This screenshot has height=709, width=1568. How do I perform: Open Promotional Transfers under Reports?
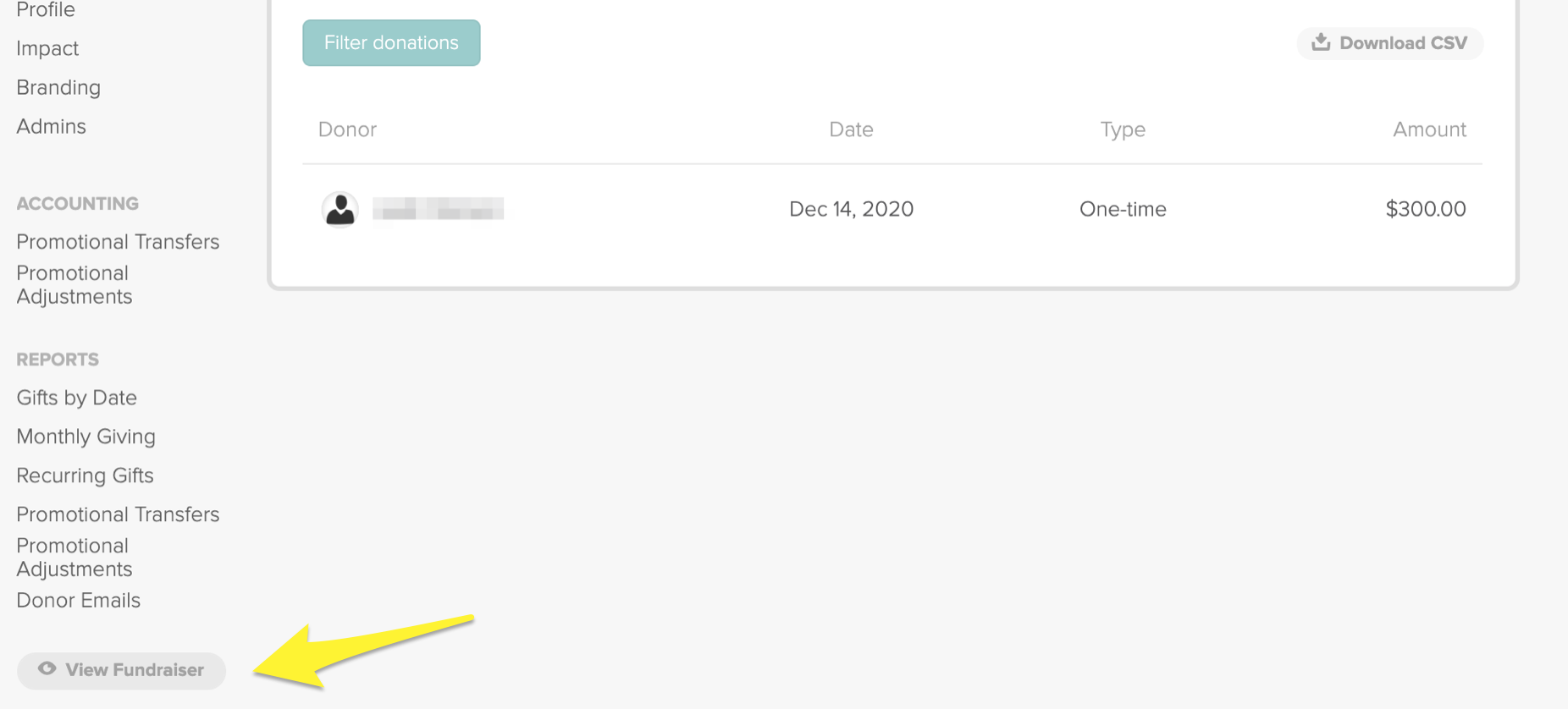coord(118,514)
